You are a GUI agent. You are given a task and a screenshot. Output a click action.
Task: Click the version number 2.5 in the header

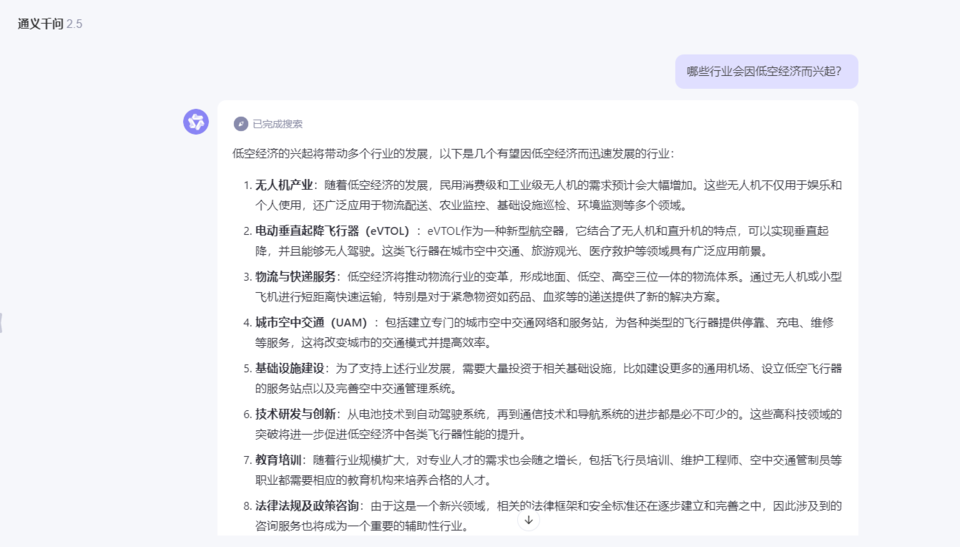point(74,24)
